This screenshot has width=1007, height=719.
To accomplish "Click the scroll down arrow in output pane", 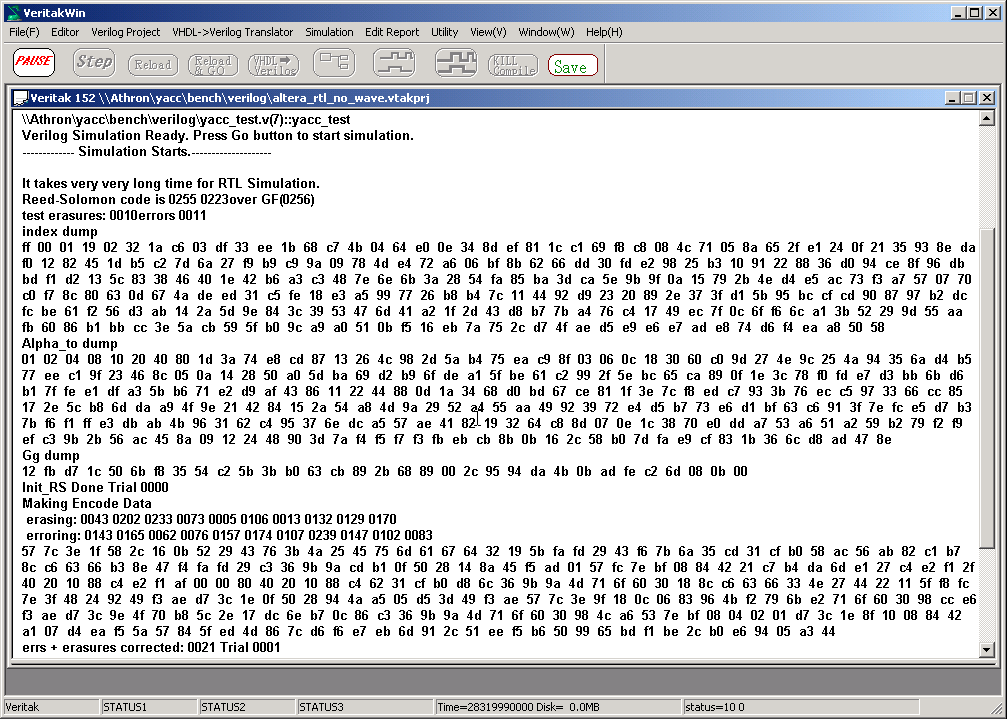I will (987, 651).
